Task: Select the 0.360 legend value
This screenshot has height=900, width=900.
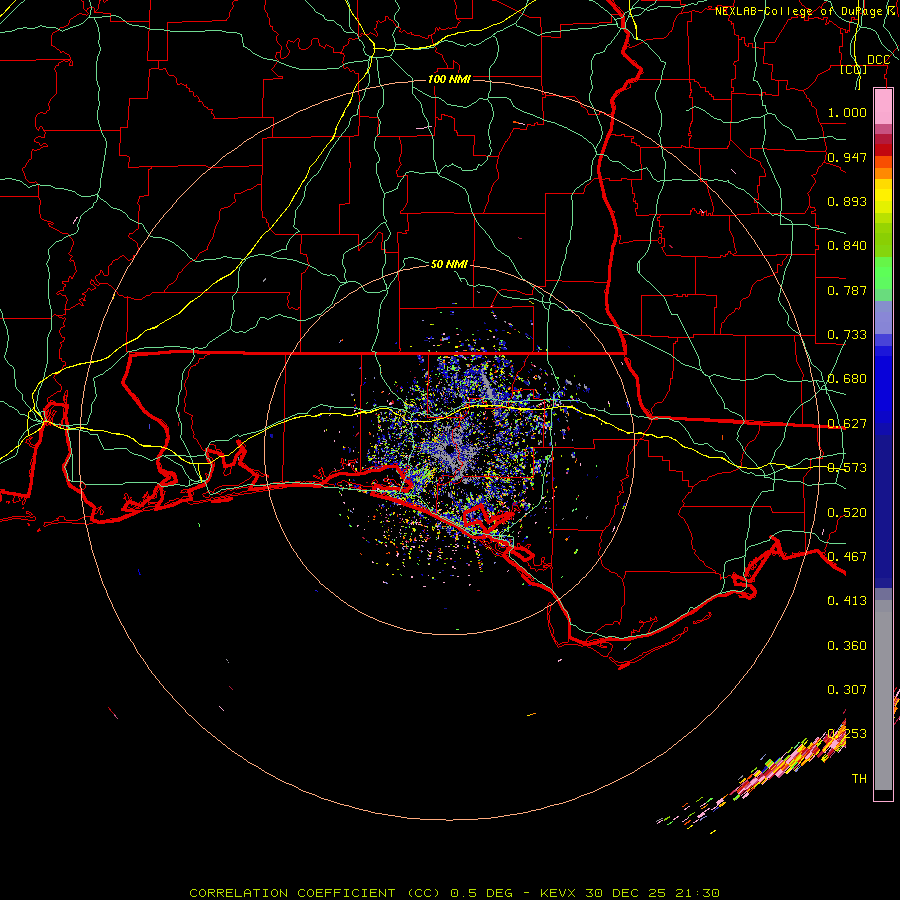Action: click(x=847, y=646)
